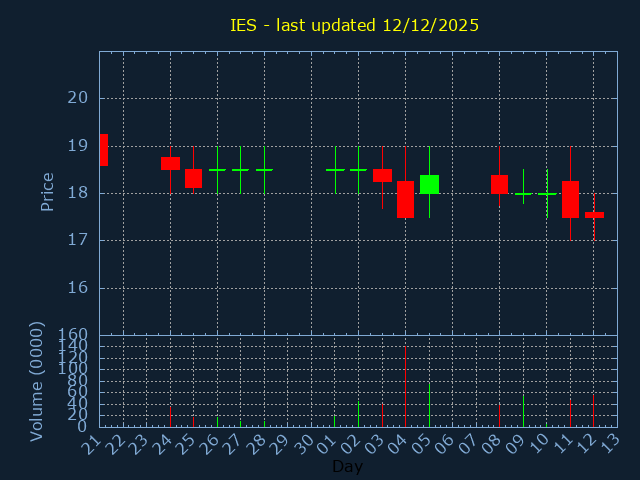
Task: Click the green doji candle on day 02
Action: [358, 170]
